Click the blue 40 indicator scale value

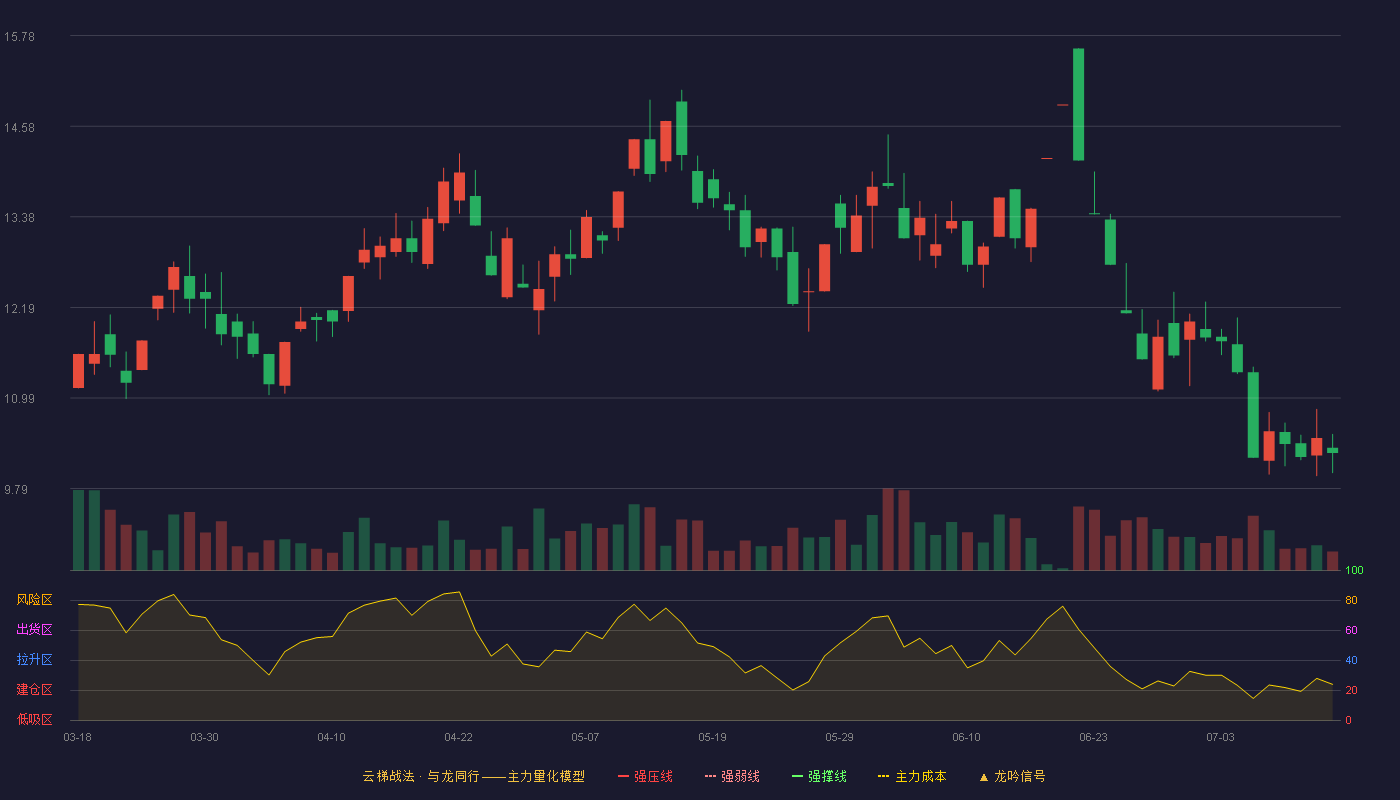[x=1351, y=661]
